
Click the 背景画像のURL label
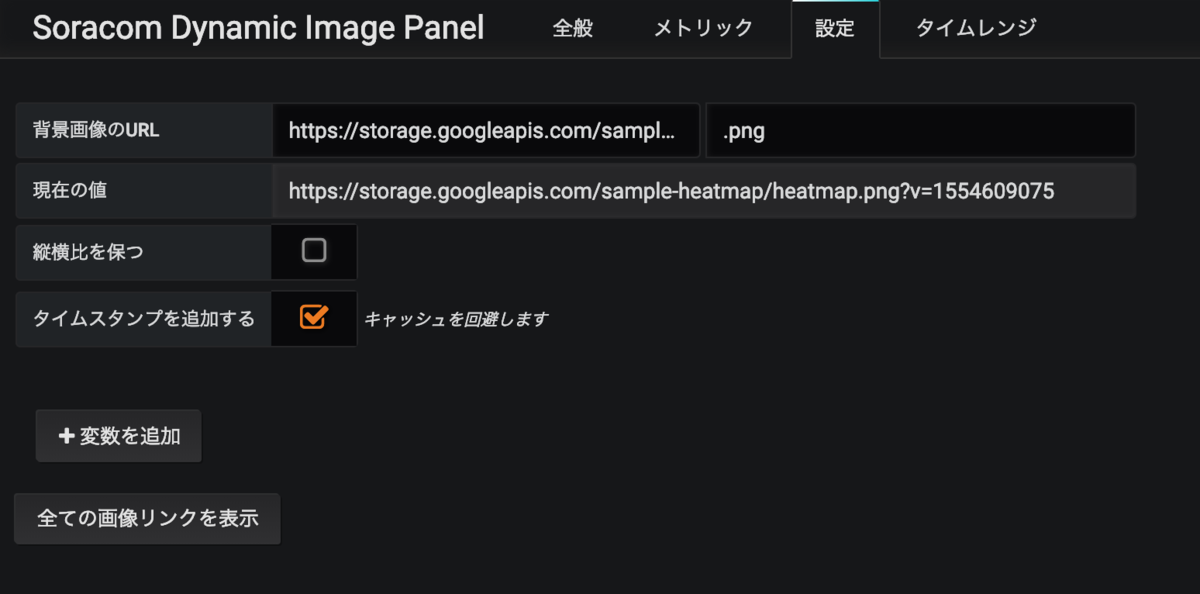[x=96, y=130]
